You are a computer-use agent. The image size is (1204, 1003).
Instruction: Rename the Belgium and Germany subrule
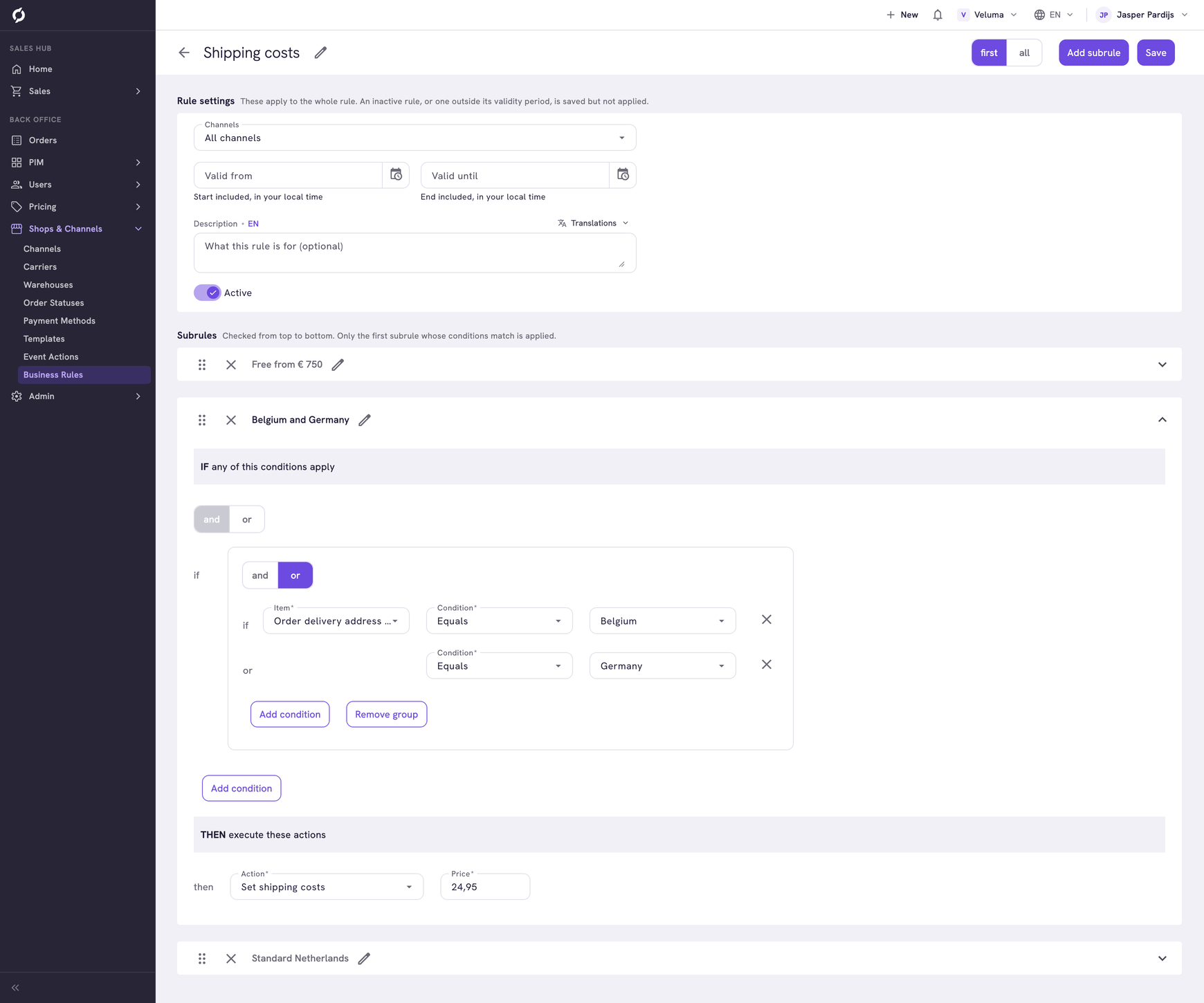click(x=365, y=420)
